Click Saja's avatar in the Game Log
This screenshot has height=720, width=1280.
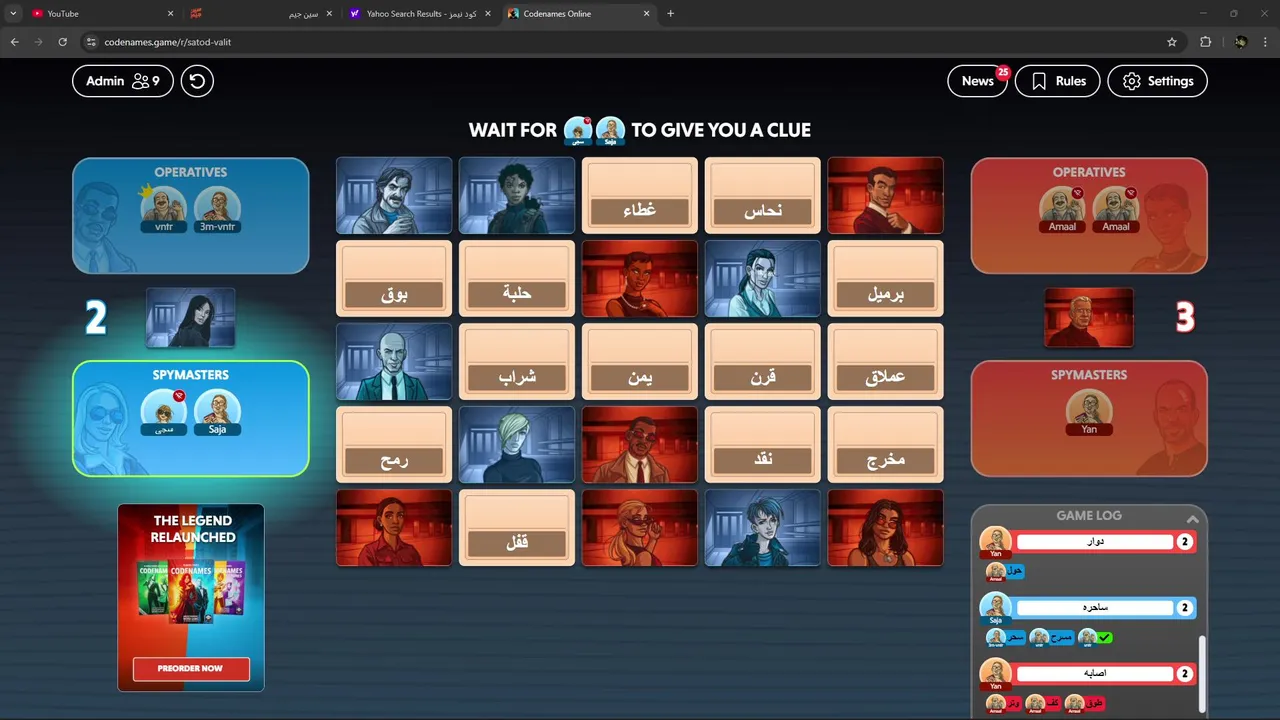click(x=995, y=606)
